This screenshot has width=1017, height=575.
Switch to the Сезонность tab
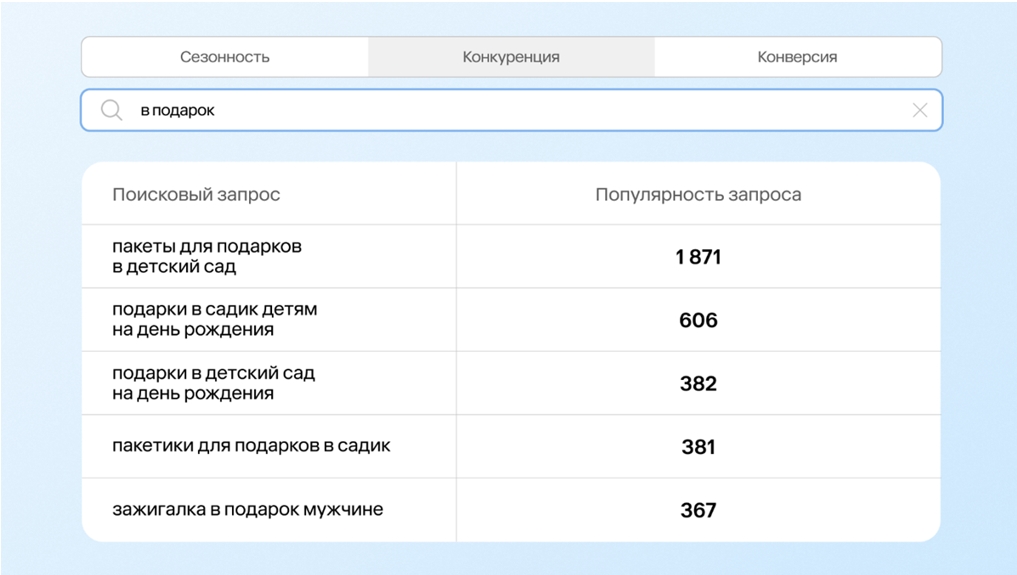pos(225,57)
